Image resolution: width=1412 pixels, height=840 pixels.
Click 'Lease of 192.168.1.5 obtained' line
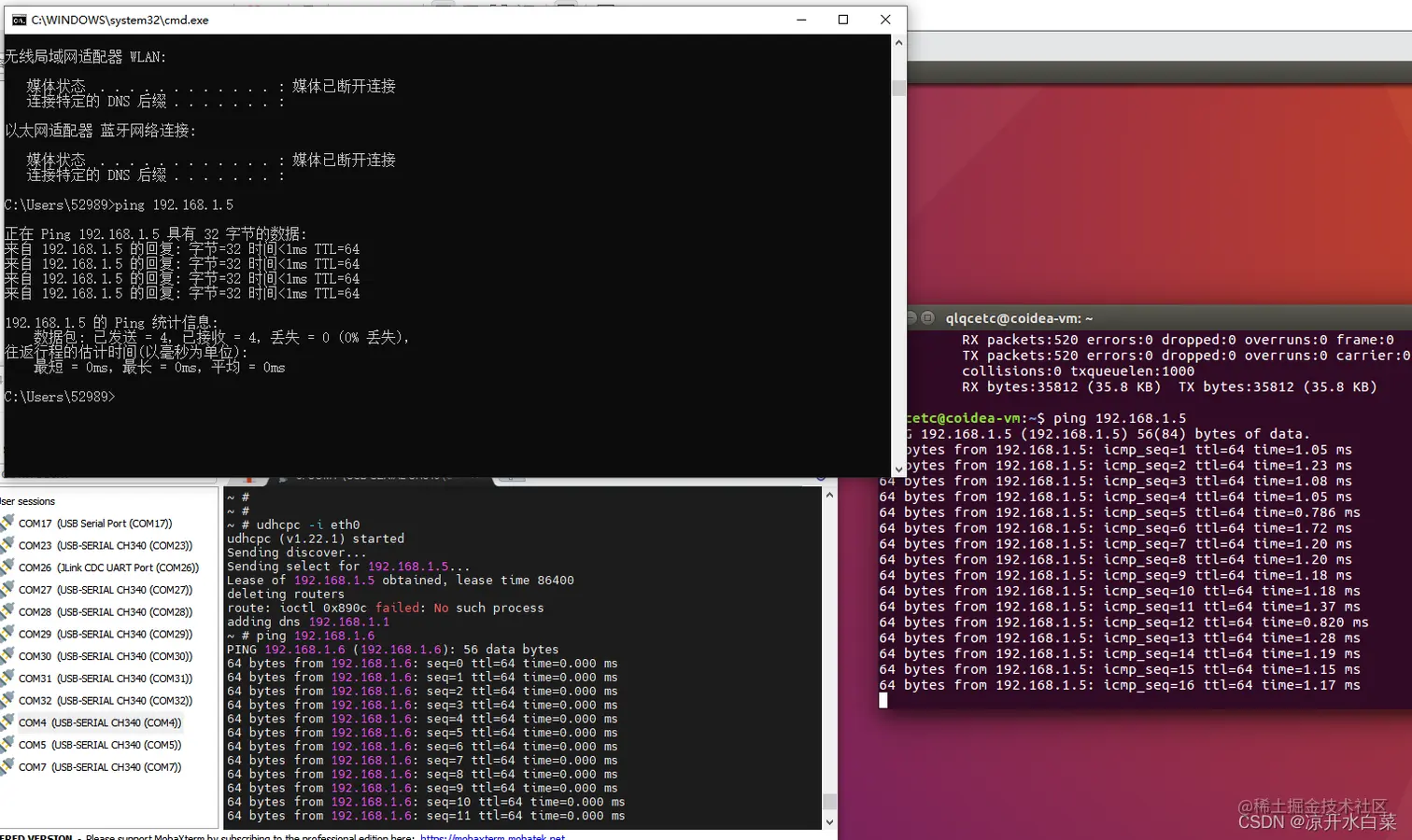401,580
